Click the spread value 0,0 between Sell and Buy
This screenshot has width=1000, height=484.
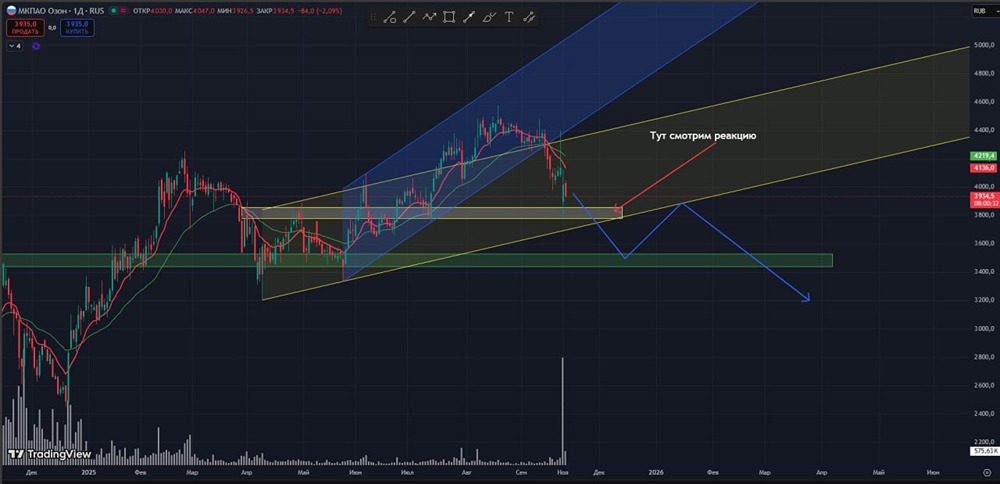[50, 27]
